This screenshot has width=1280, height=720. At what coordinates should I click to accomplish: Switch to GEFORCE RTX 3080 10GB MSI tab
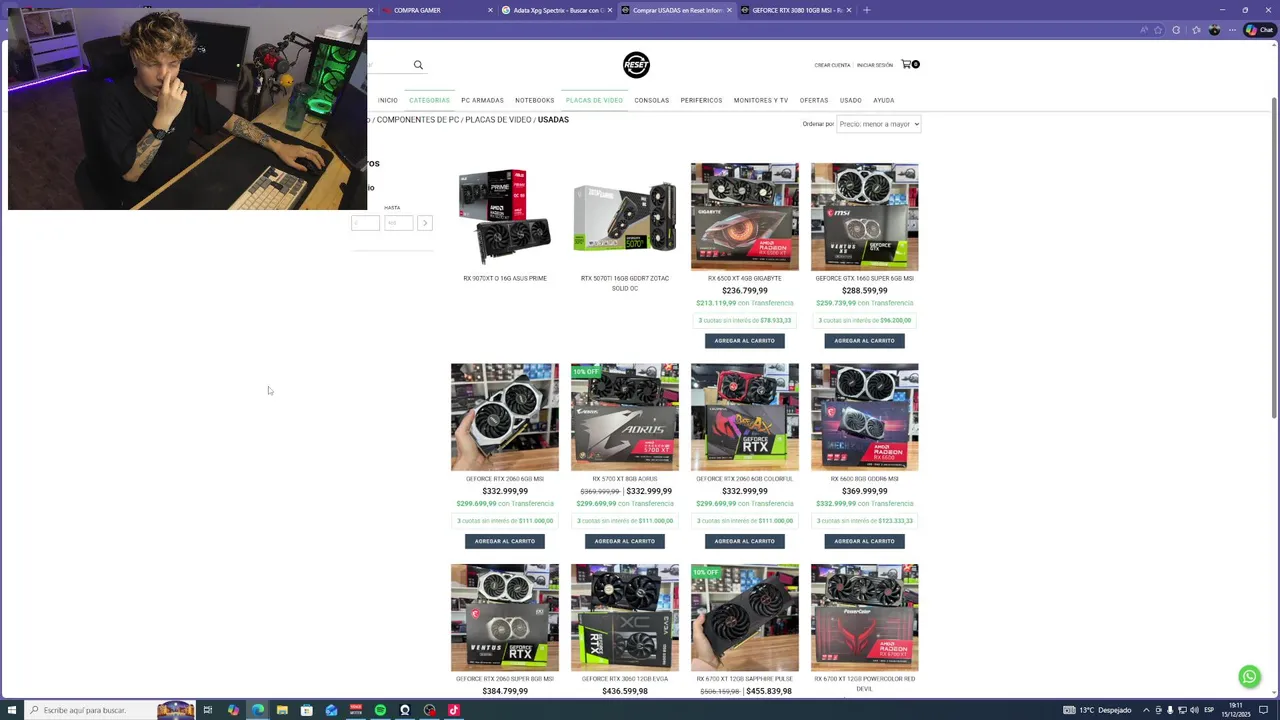tap(796, 10)
